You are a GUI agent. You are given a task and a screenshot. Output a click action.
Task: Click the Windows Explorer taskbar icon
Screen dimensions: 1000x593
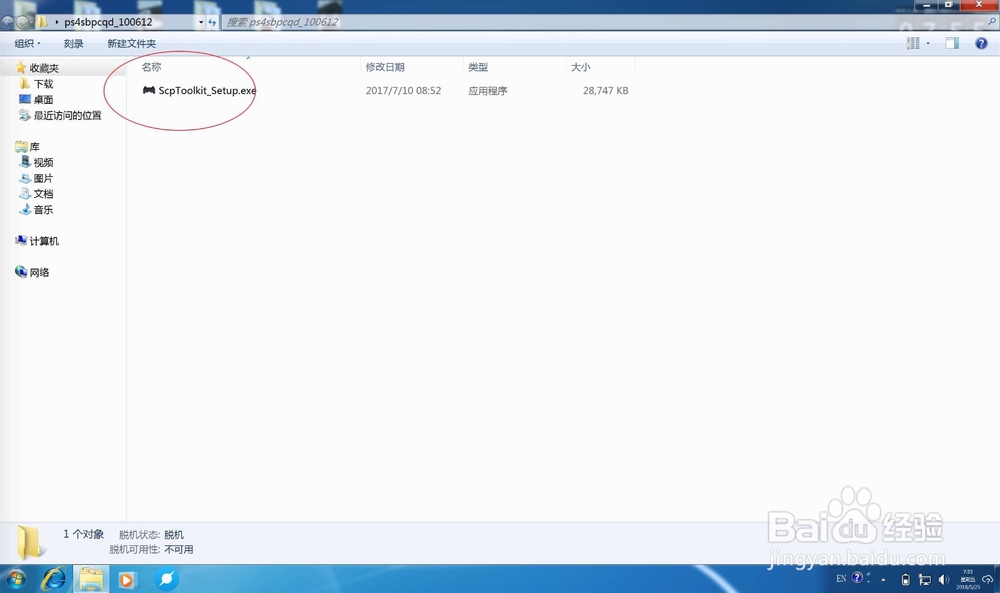coord(90,580)
